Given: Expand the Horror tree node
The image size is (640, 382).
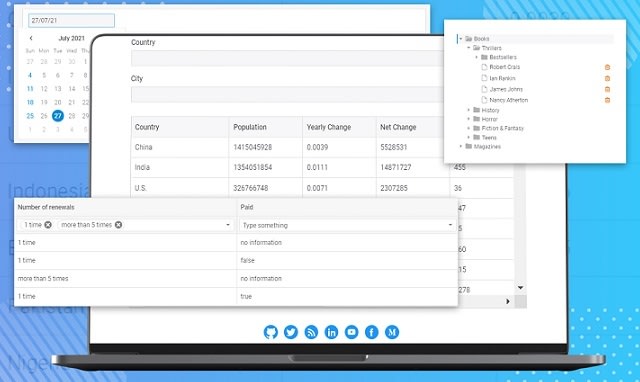Looking at the screenshot, I should coord(469,119).
